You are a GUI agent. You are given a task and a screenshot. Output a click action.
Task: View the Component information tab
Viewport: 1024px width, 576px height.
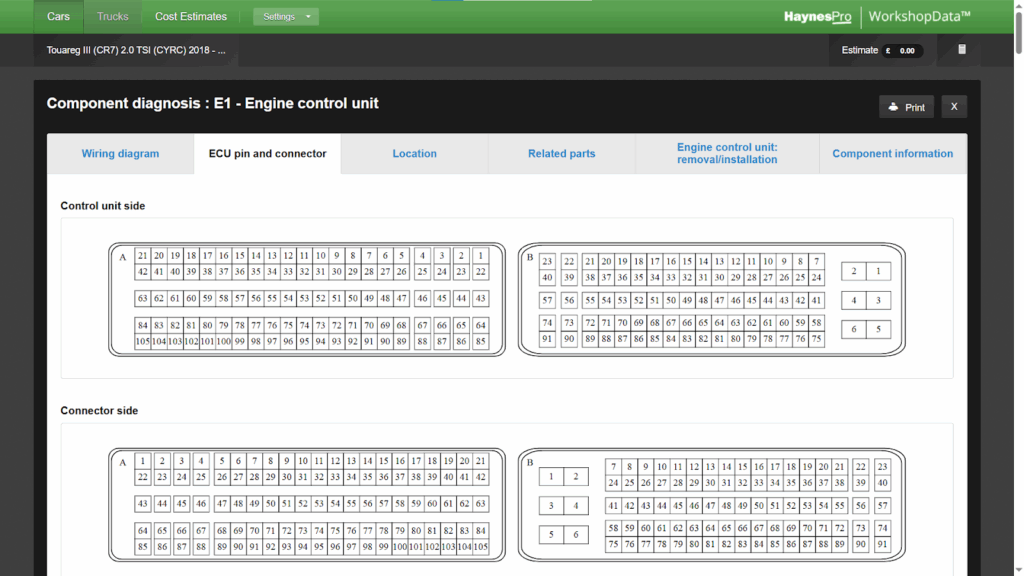[892, 154]
